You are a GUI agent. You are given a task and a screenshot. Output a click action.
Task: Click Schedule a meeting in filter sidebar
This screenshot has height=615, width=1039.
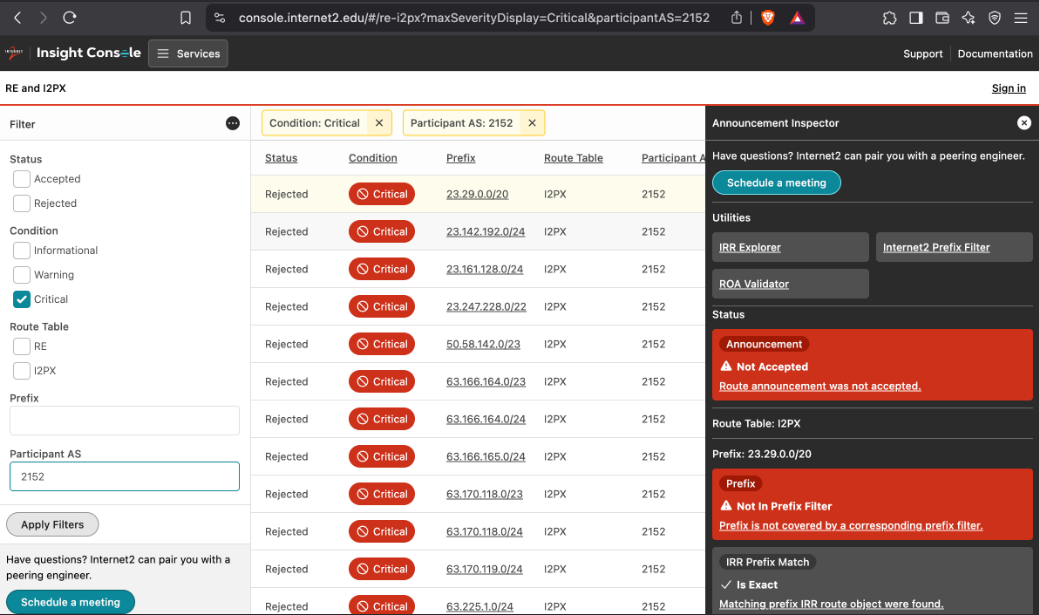coord(70,602)
